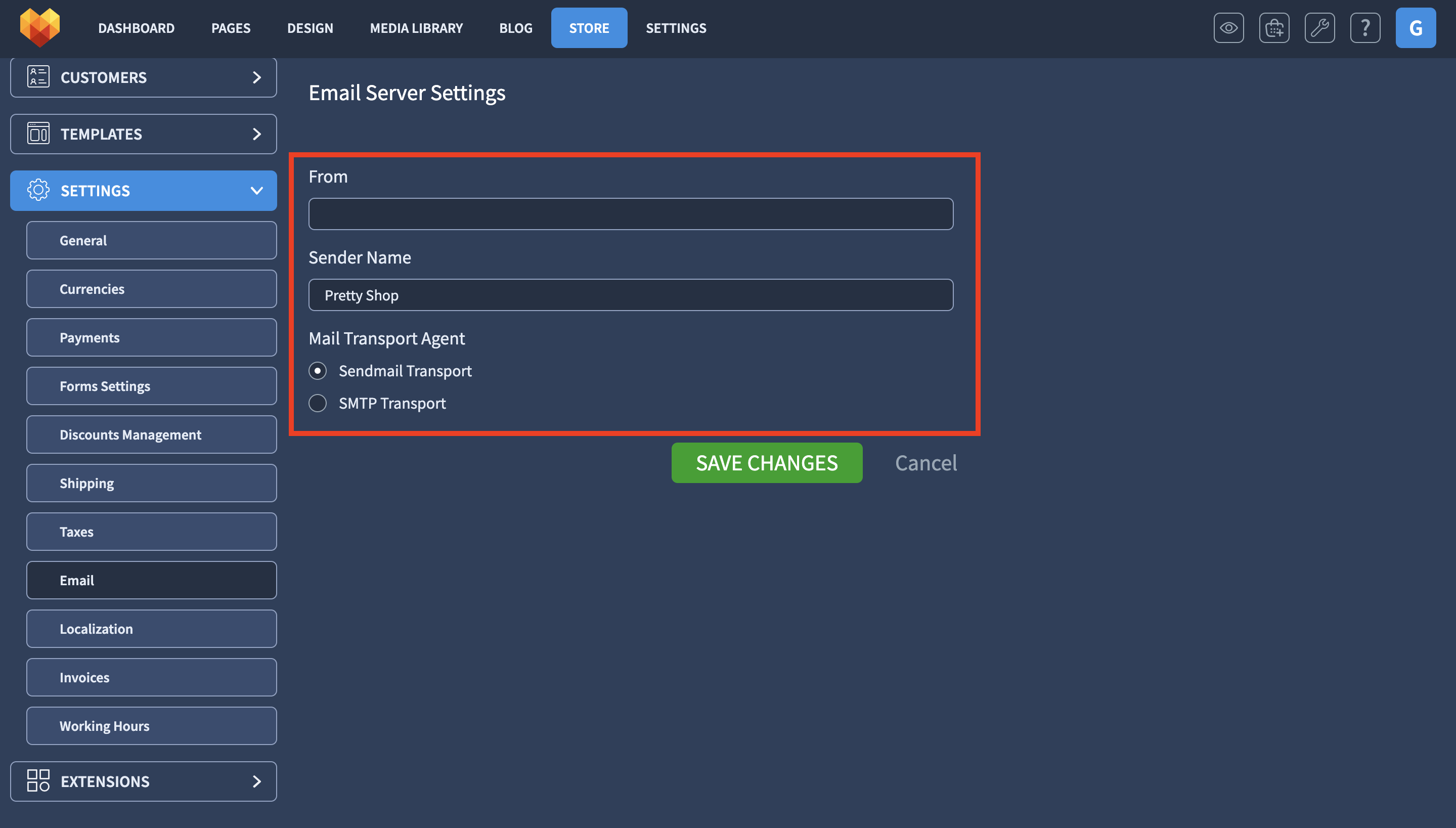Click the Settings label in the sidebar

coord(96,191)
